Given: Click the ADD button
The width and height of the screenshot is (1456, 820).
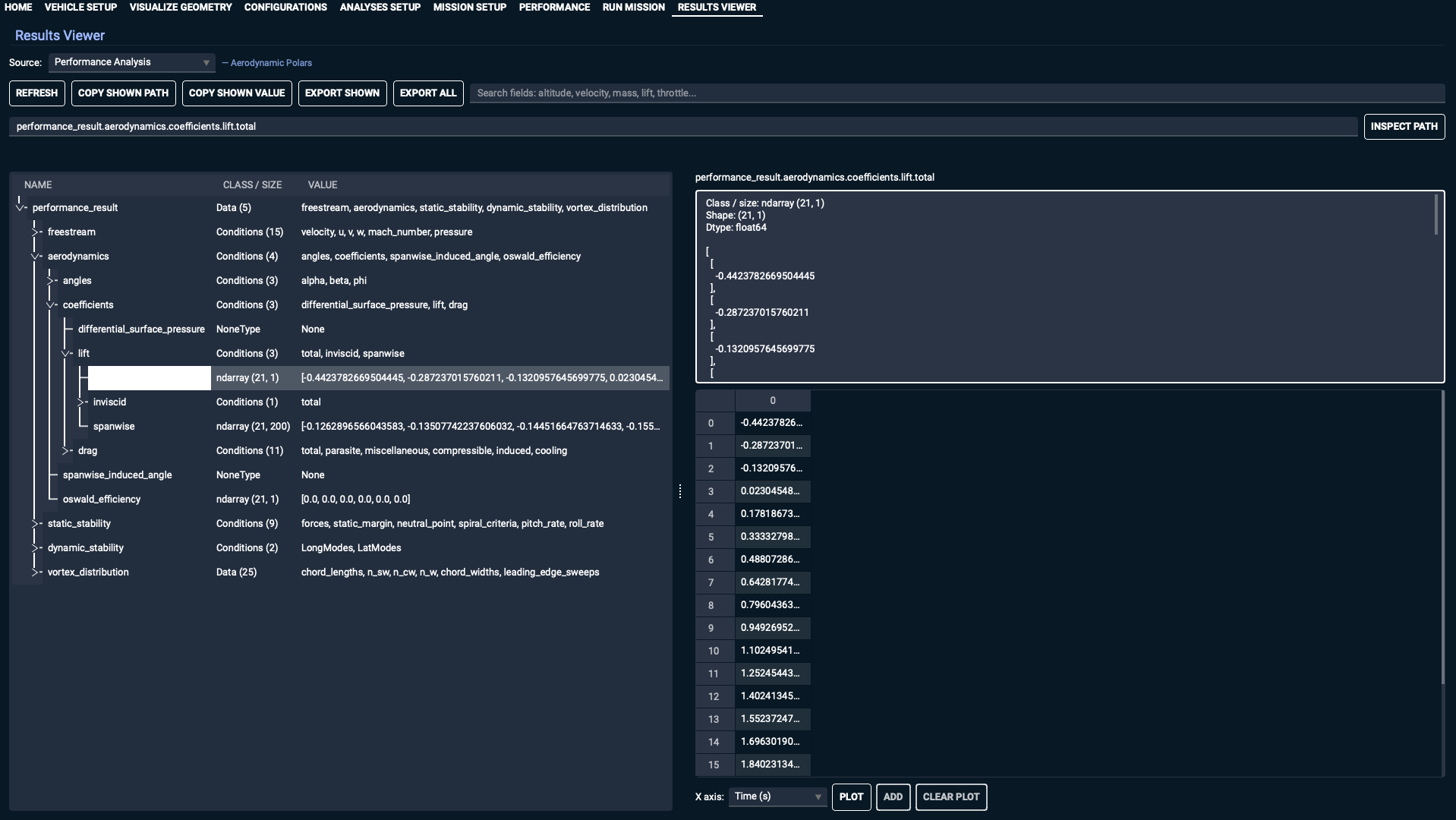Looking at the screenshot, I should point(893,797).
